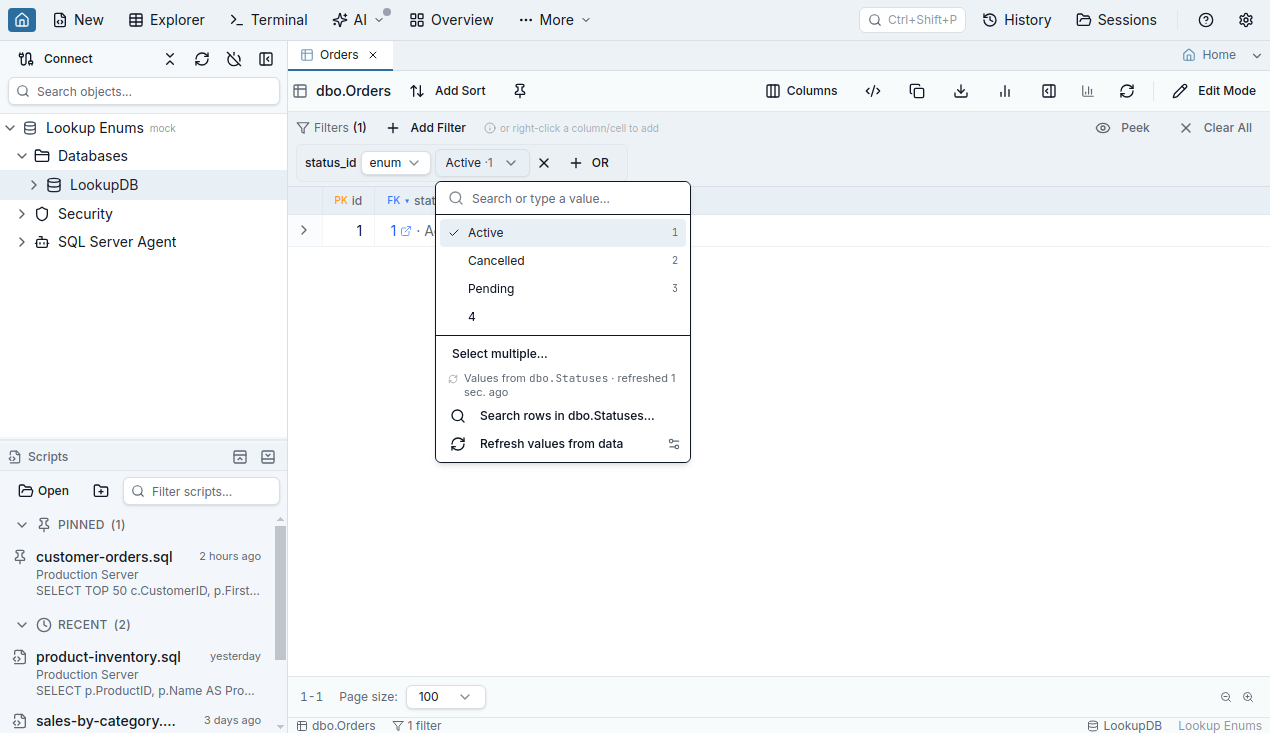This screenshot has width=1270, height=733.
Task: Open the Page size dropdown
Action: (446, 697)
